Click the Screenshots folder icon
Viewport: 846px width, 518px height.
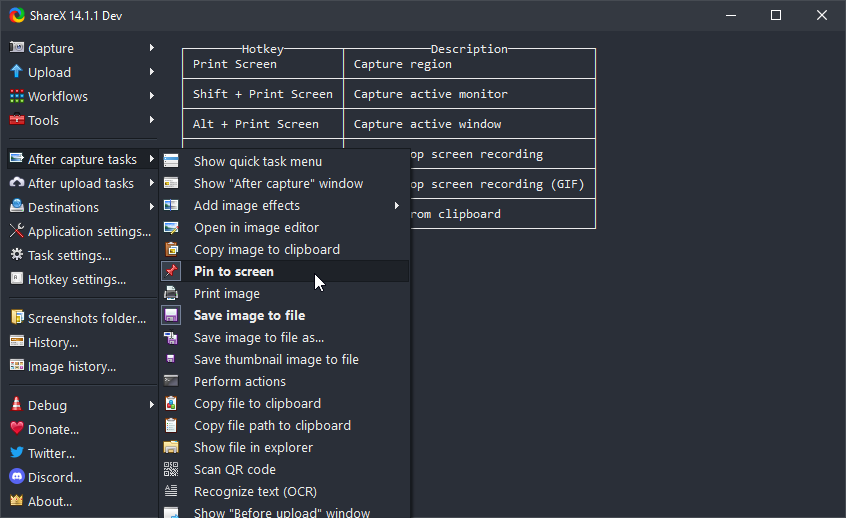click(x=17, y=317)
